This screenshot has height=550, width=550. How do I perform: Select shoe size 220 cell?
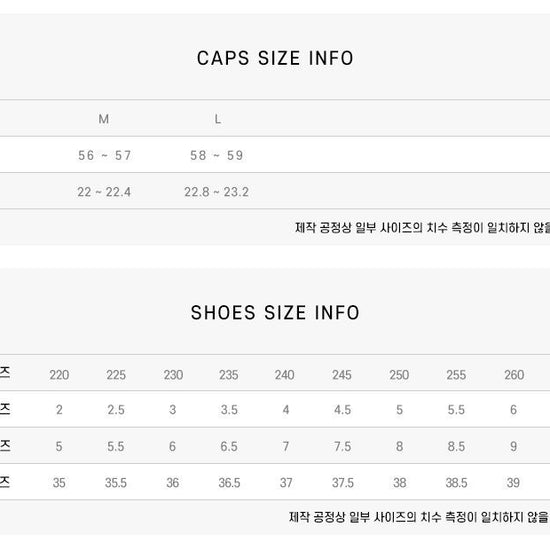click(59, 375)
